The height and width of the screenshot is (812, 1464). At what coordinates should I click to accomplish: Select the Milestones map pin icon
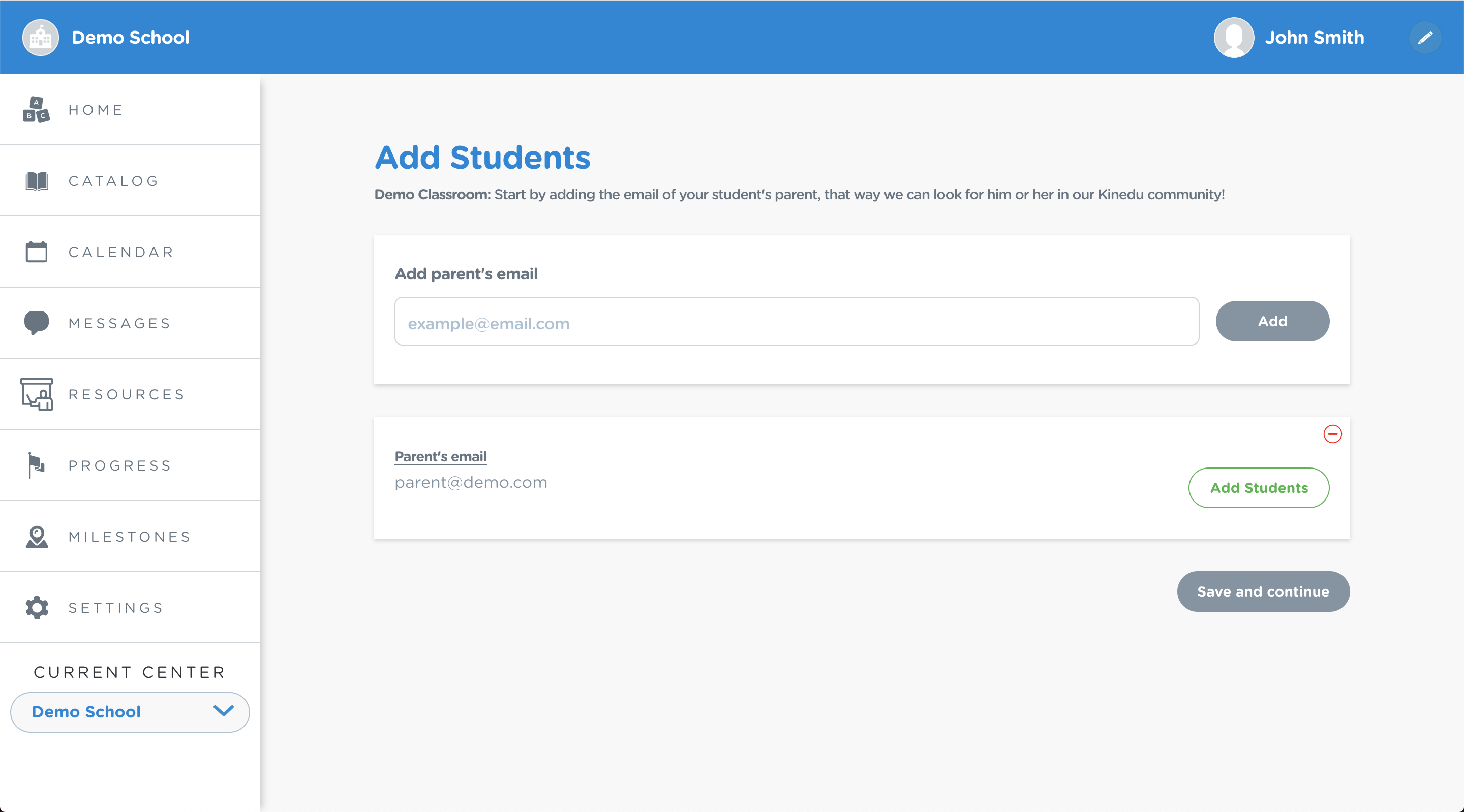click(x=37, y=537)
